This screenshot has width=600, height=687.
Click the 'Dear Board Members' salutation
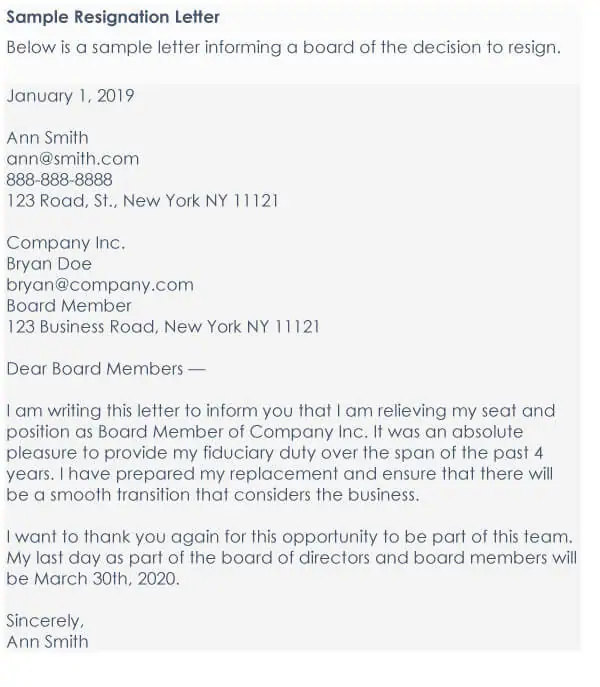click(x=106, y=369)
